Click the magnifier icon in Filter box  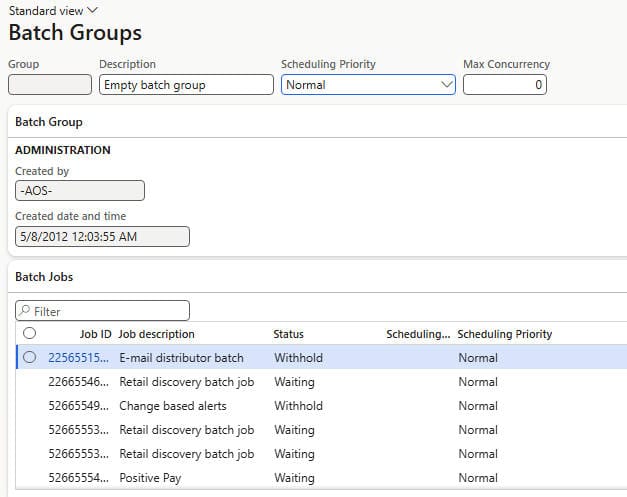click(x=24, y=310)
